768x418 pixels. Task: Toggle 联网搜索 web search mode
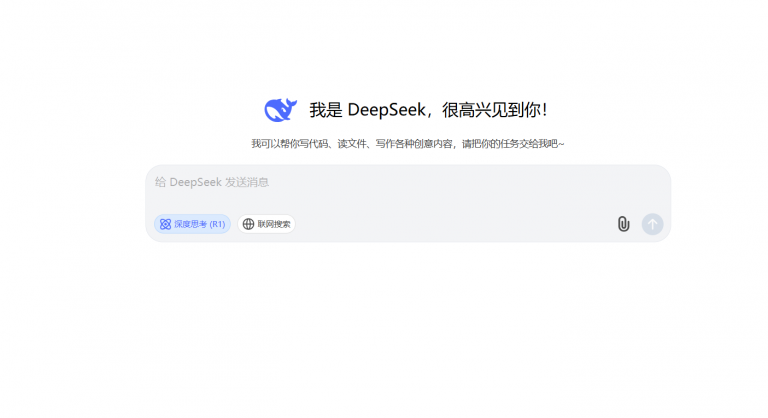266,224
